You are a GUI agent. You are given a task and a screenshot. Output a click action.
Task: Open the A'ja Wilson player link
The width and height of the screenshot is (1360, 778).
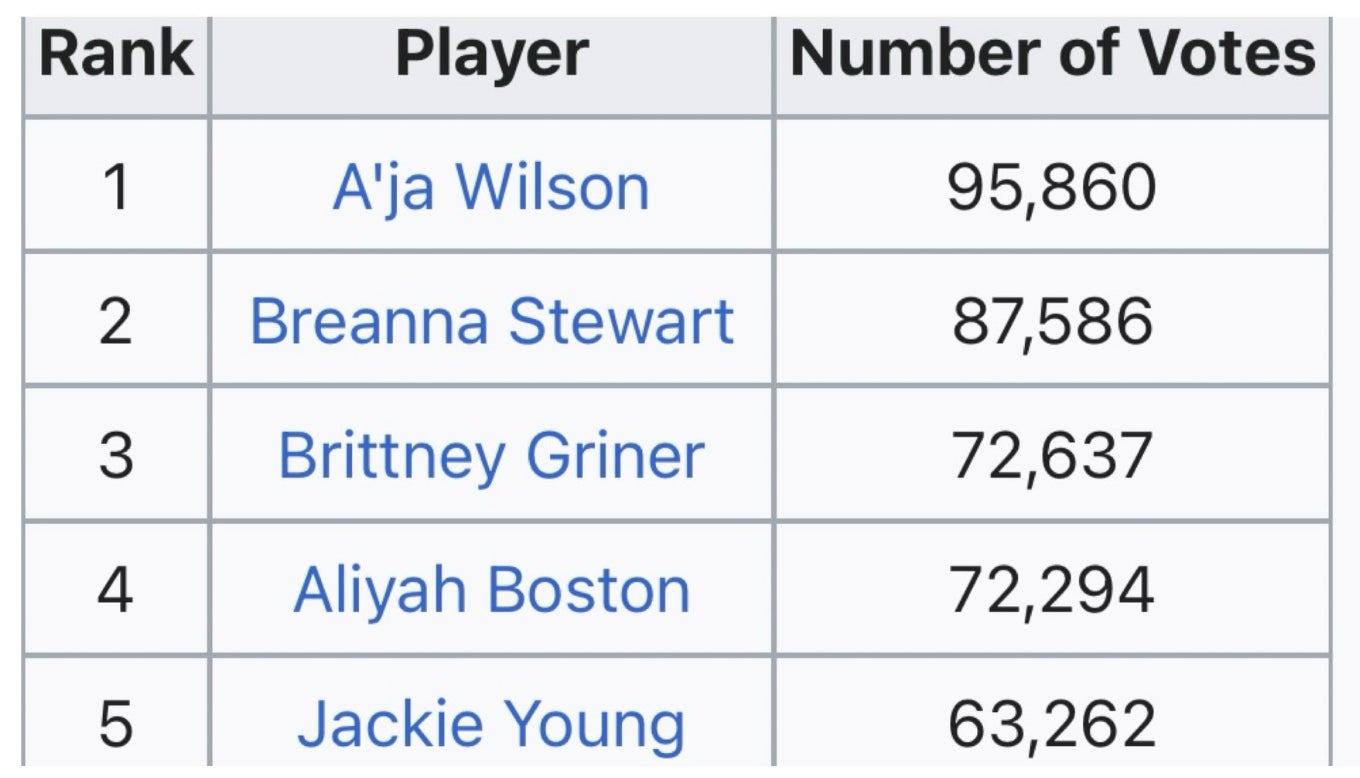(x=490, y=187)
